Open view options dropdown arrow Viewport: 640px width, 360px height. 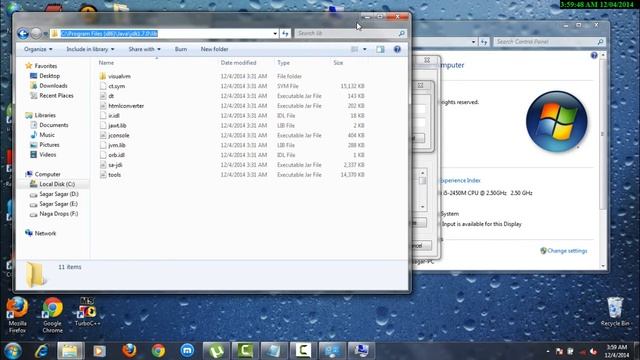(x=365, y=49)
